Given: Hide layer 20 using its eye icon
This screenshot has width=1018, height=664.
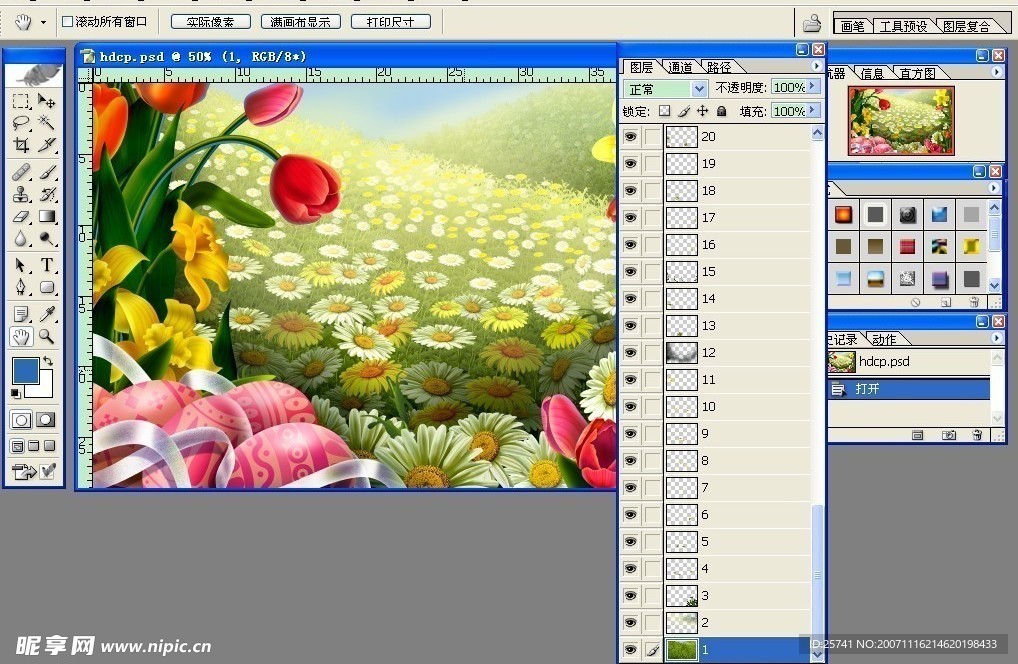Looking at the screenshot, I should [630, 137].
